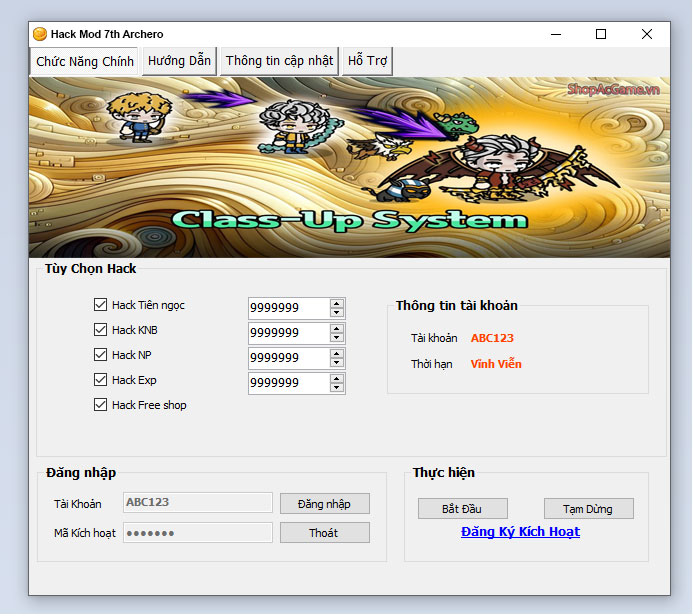693x616 pixels.
Task: Toggle the Hack Tiên ngọc checkbox
Action: [100, 305]
